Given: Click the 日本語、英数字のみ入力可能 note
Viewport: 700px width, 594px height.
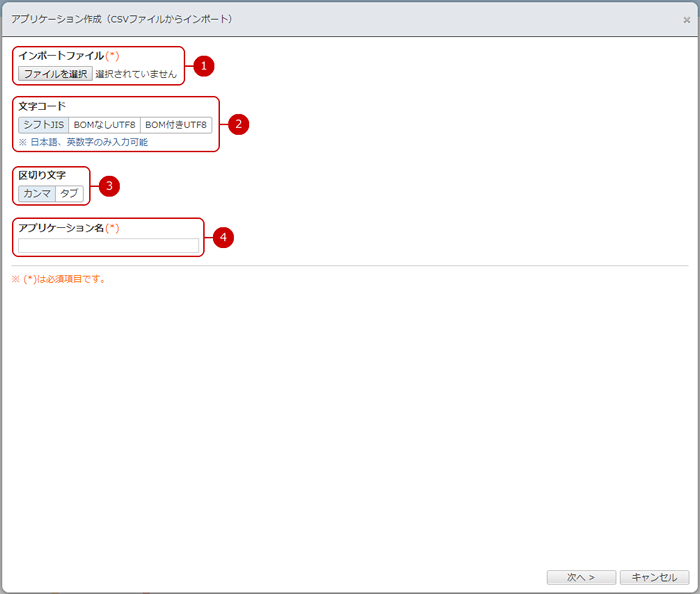Looking at the screenshot, I should coord(89,142).
